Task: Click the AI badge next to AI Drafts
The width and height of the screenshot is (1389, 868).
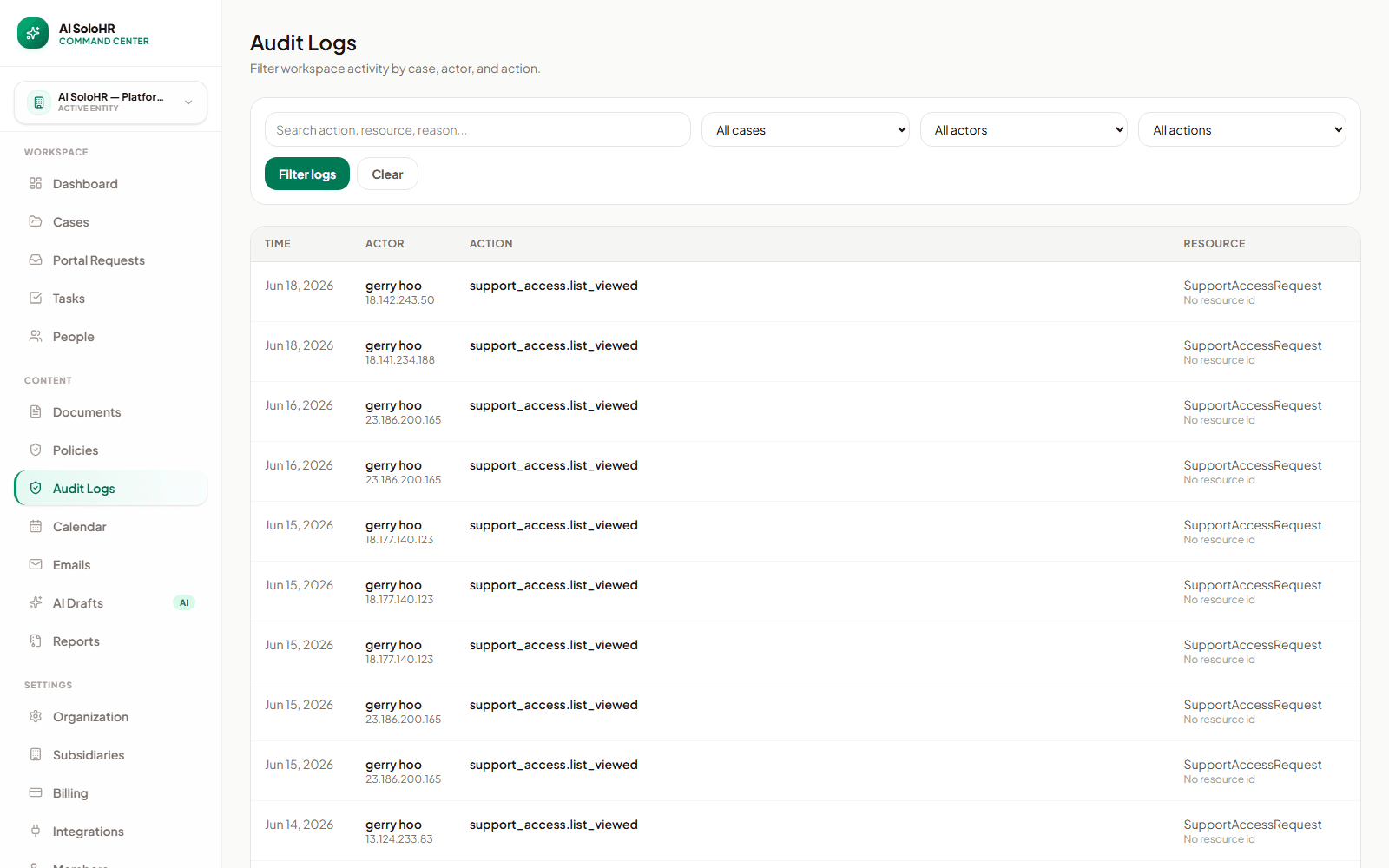Action: (184, 602)
